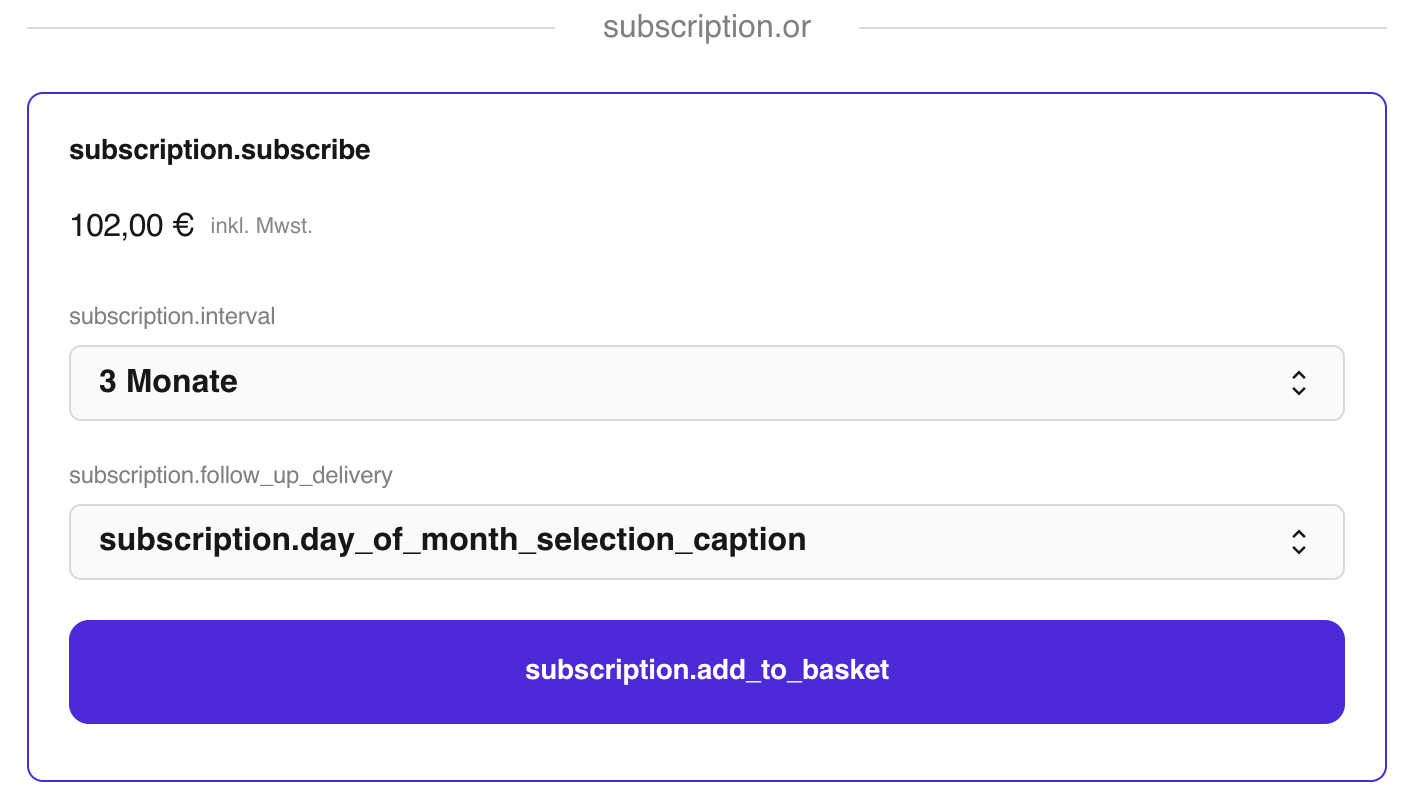Viewport: 1406px width, 804px height.
Task: Click the "inkl. Mwst." tax note
Action: [x=261, y=227]
